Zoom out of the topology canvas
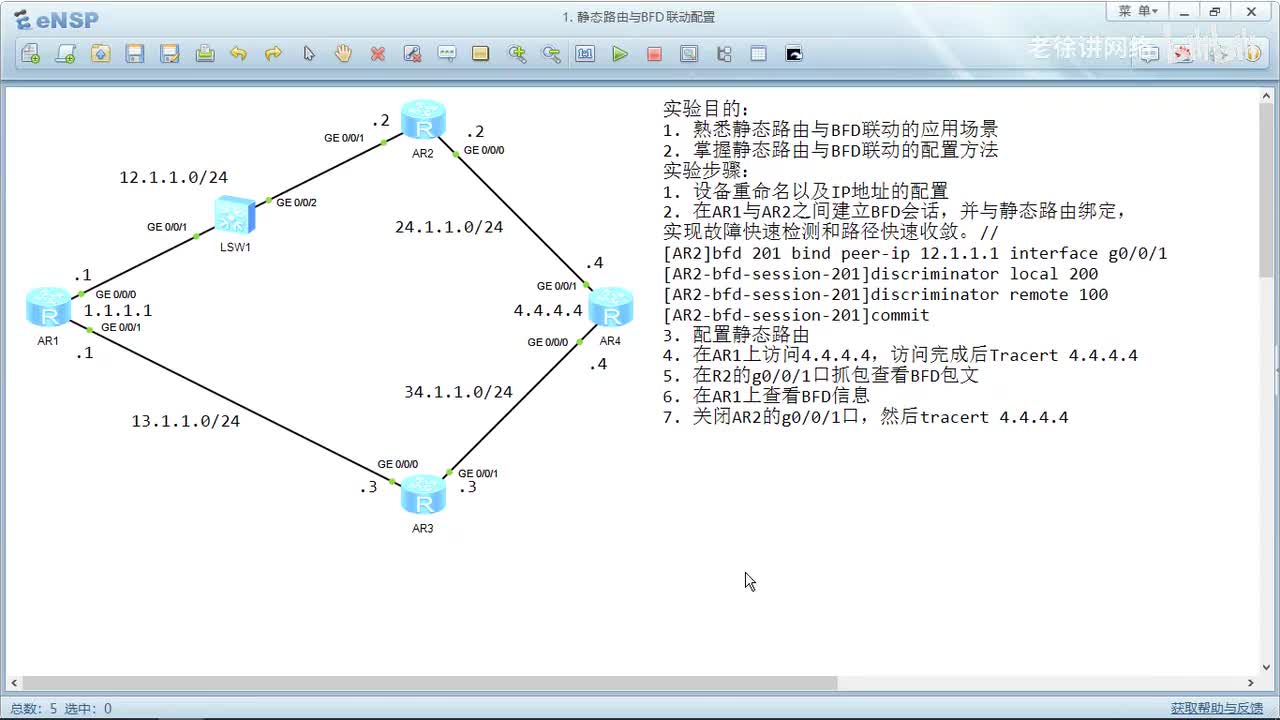The image size is (1280, 720). click(551, 54)
